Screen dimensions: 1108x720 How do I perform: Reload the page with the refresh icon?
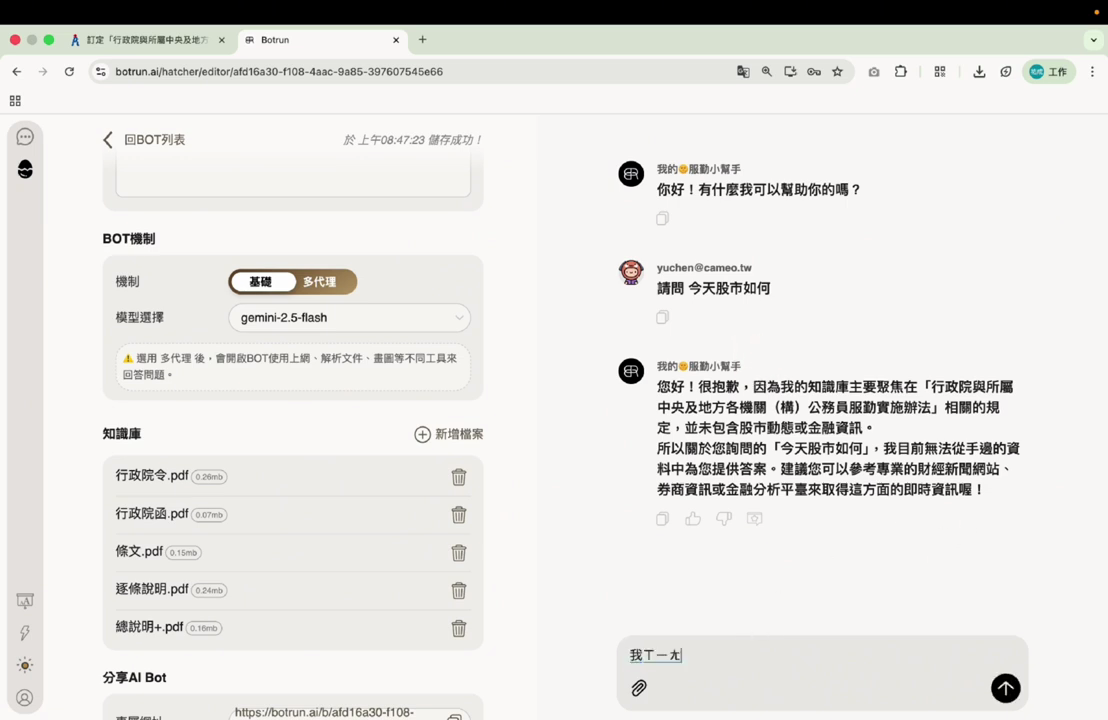[x=69, y=71]
